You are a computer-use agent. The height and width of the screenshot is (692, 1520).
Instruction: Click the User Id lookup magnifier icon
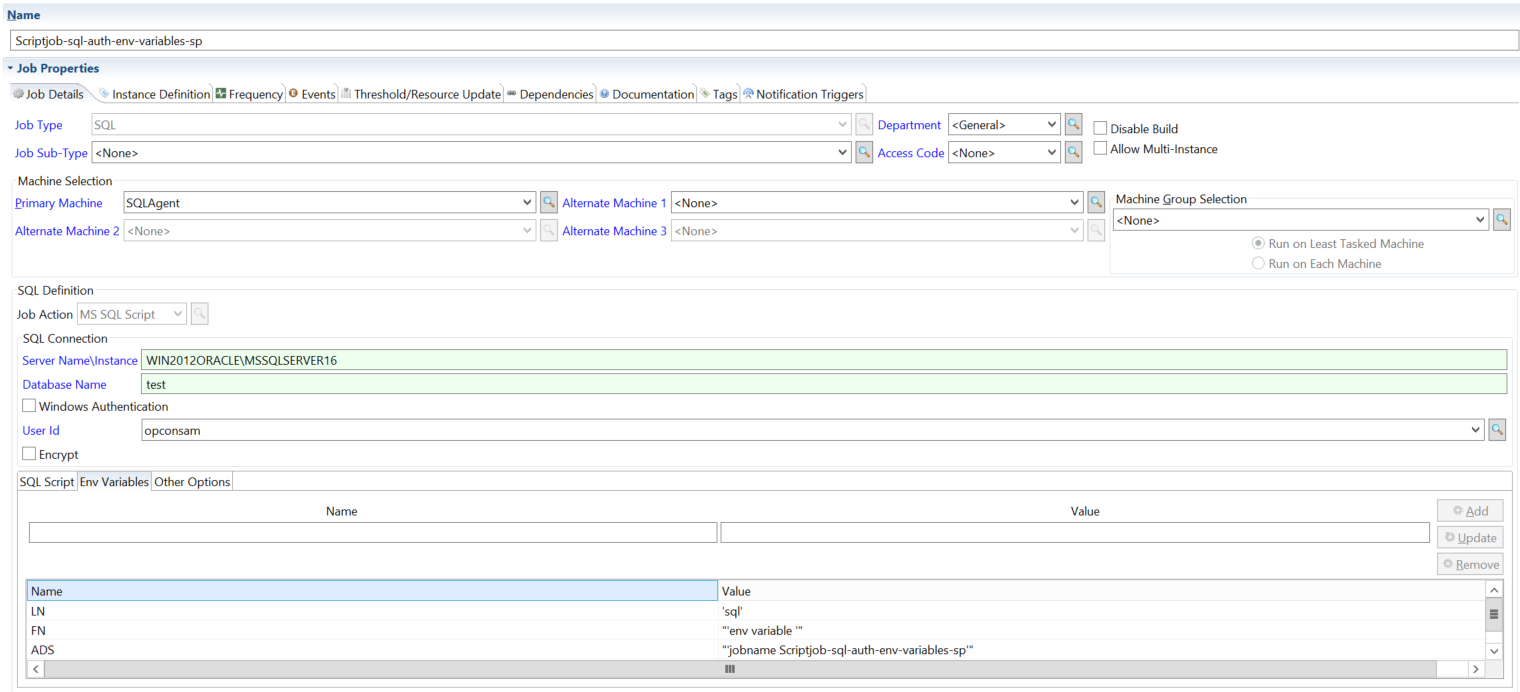pyautogui.click(x=1497, y=430)
